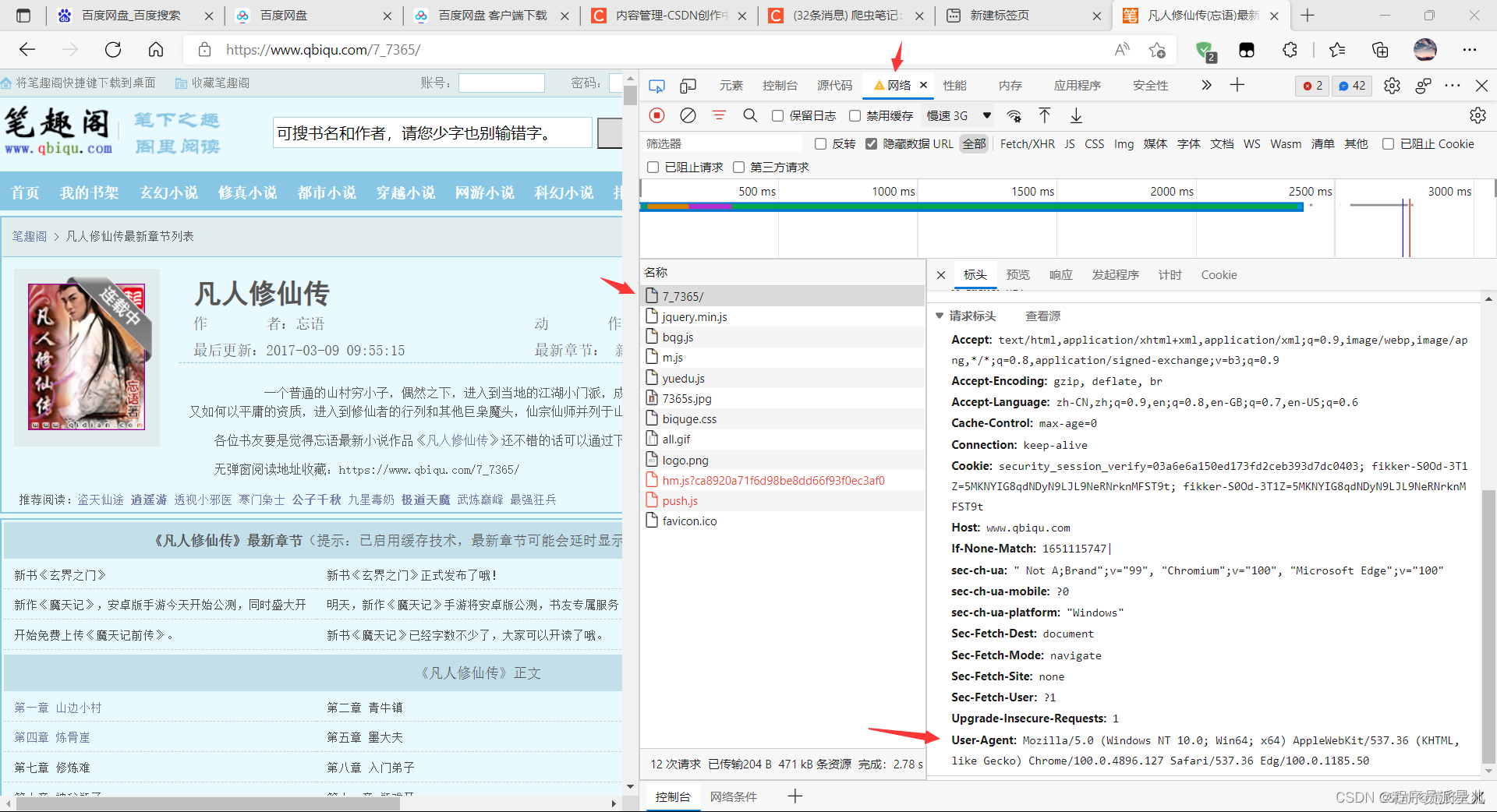This screenshot has width=1497, height=812.
Task: Open network search magnifier icon
Action: pyautogui.click(x=750, y=115)
